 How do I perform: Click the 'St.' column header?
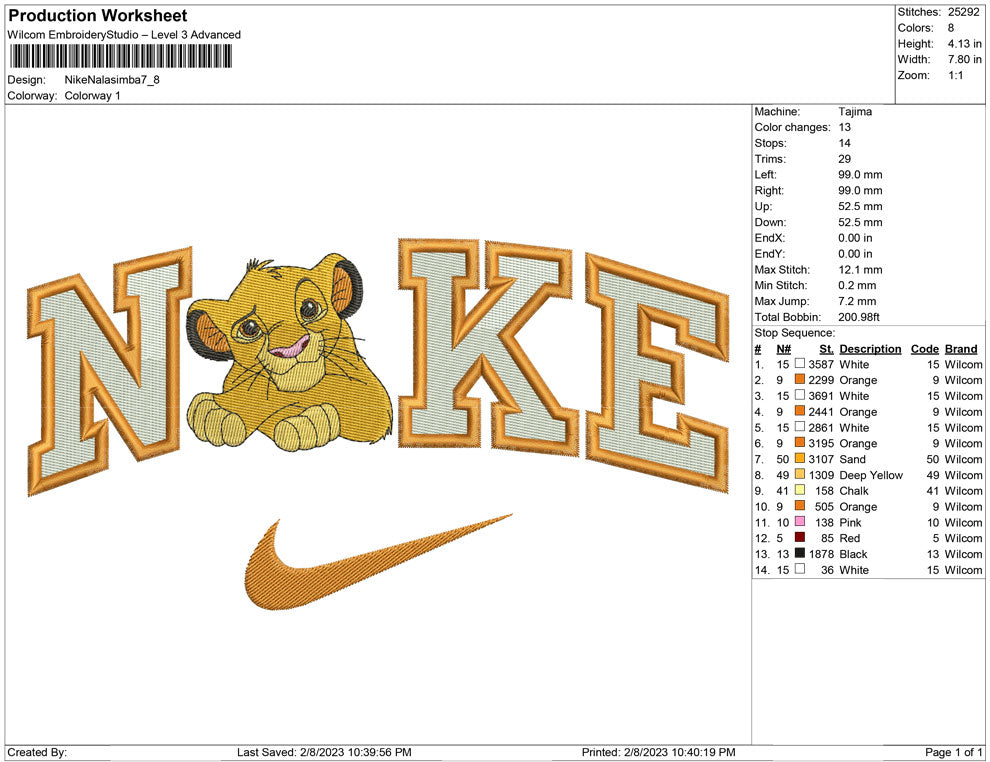tap(826, 348)
